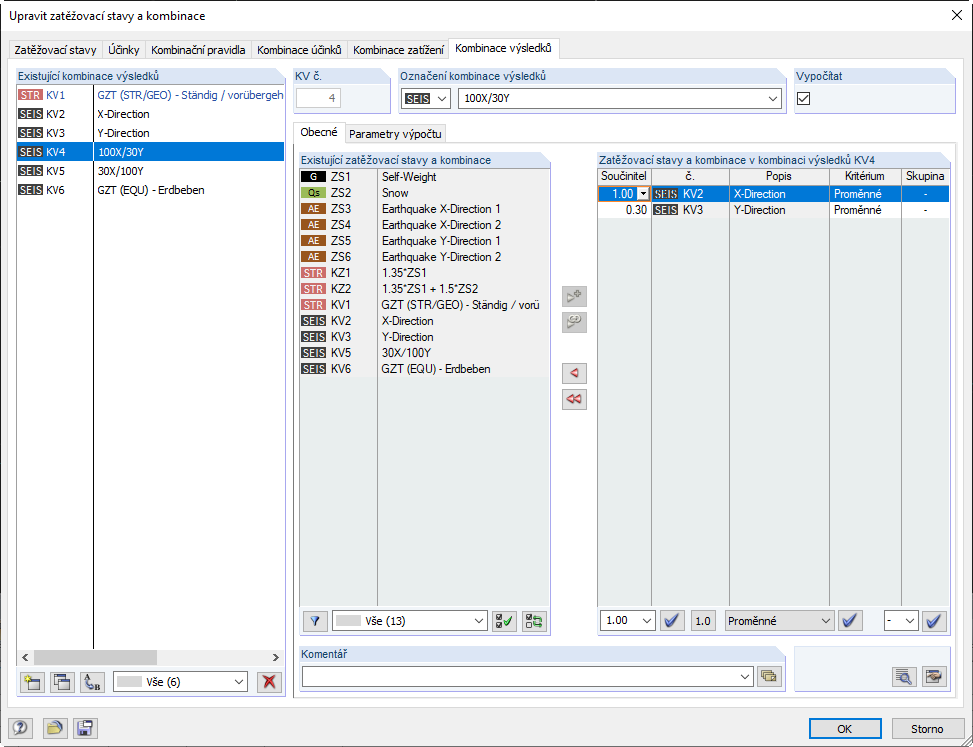Add selected with OR link icon

tap(574, 322)
